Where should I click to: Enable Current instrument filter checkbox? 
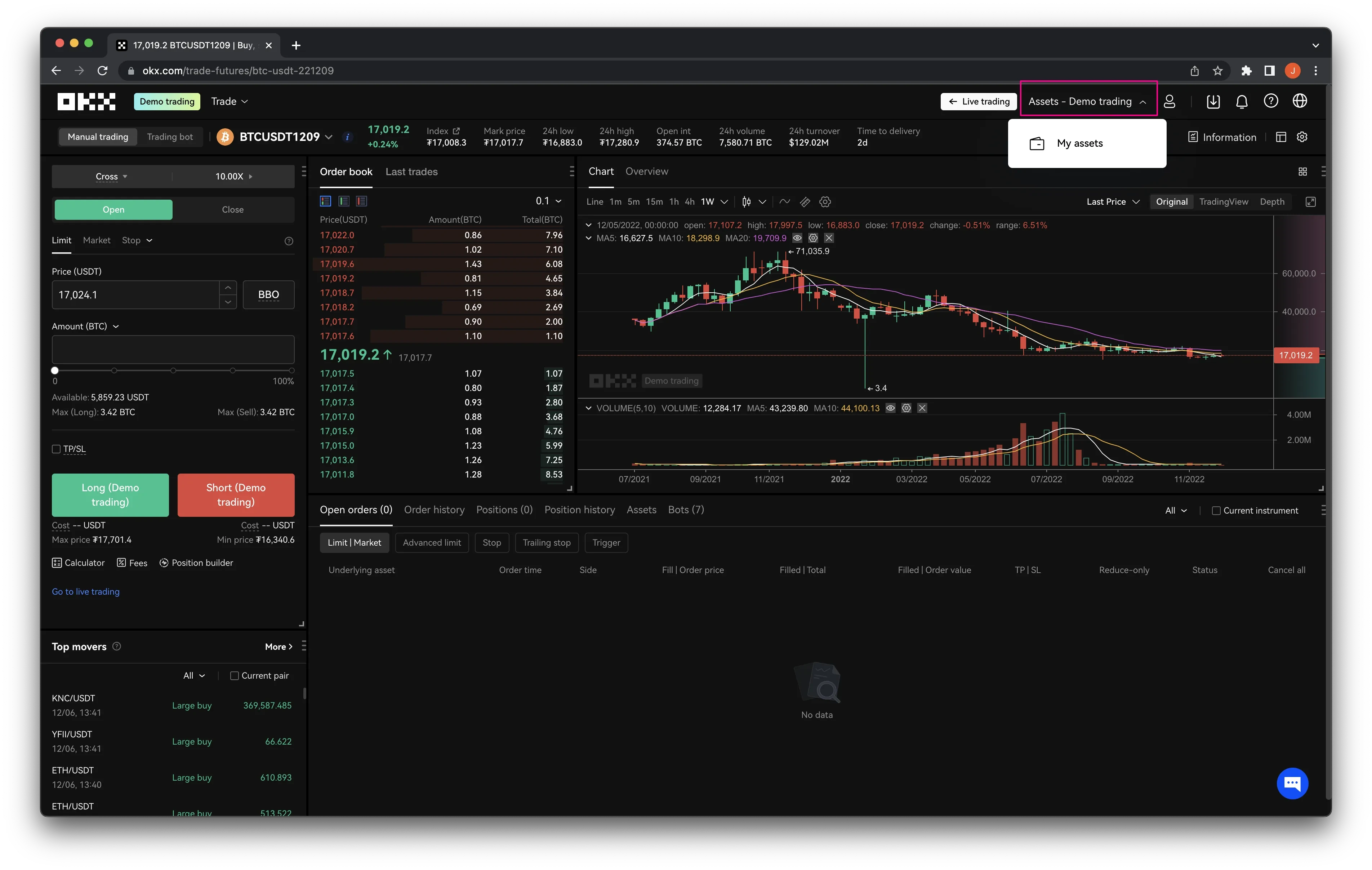(x=1216, y=510)
